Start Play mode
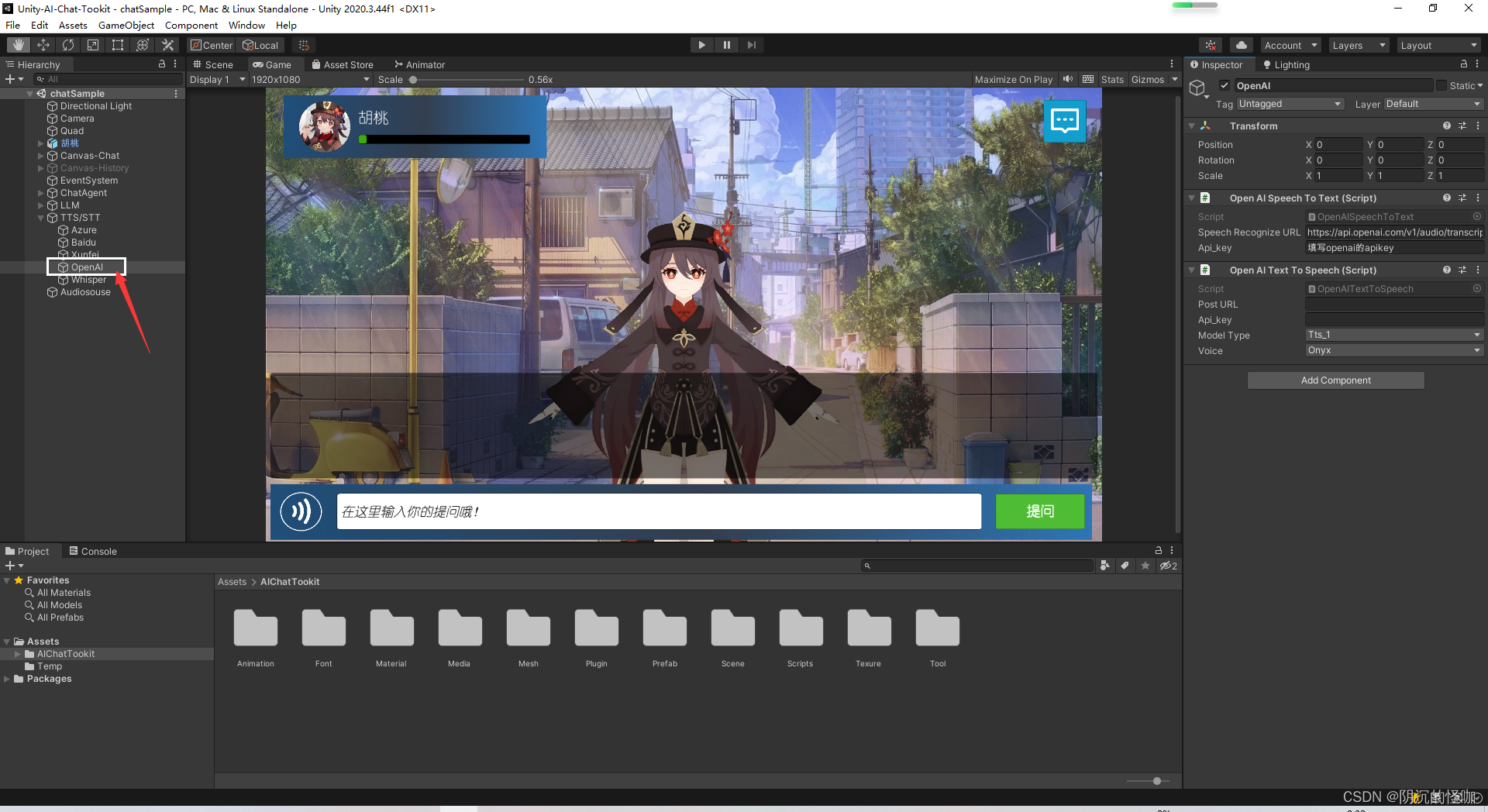The height and width of the screenshot is (812, 1488). (x=701, y=45)
